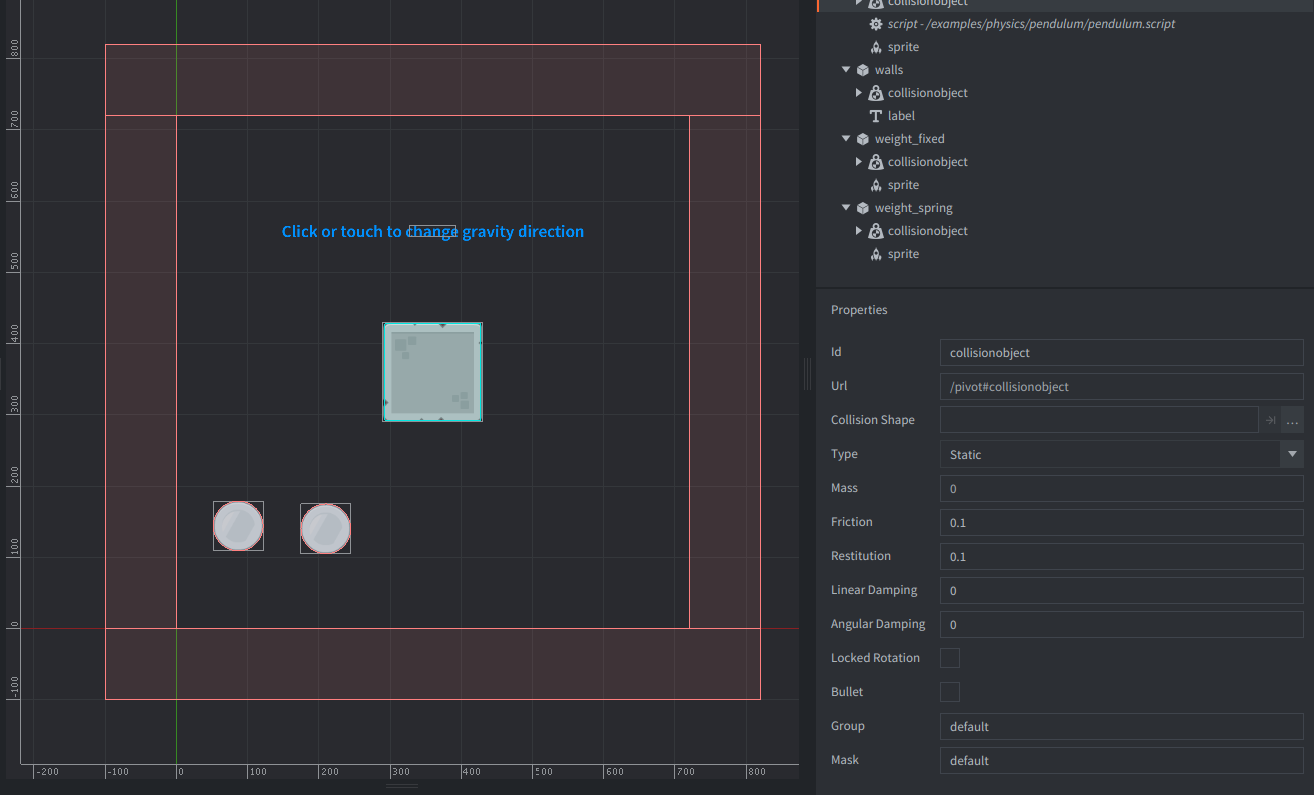The image size is (1314, 795).
Task: Collapse the weight_spring tree node
Action: click(846, 208)
